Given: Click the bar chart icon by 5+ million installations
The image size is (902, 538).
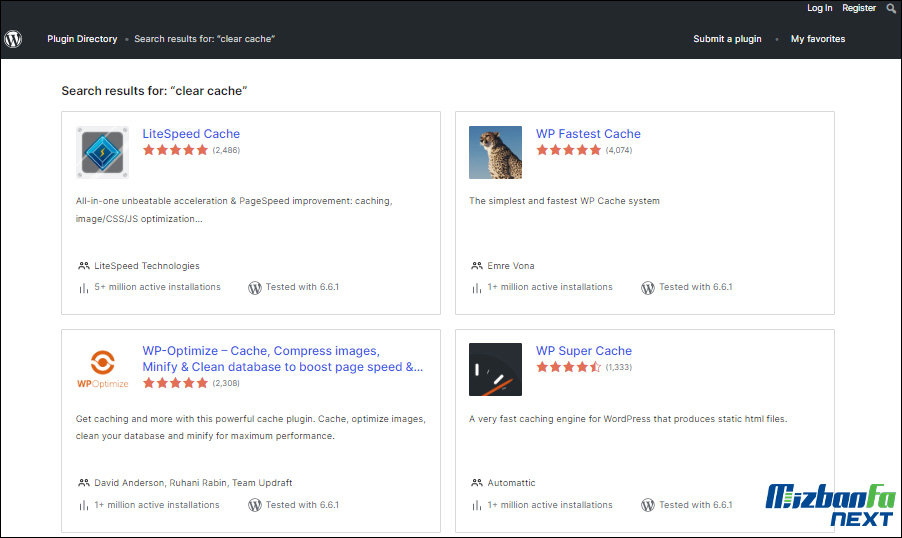Looking at the screenshot, I should pyautogui.click(x=83, y=288).
